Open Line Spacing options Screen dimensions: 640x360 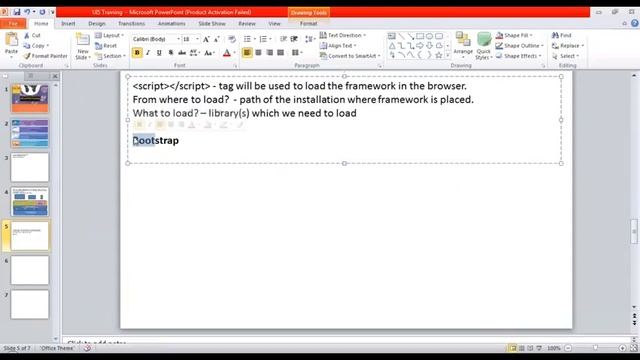[x=310, y=39]
